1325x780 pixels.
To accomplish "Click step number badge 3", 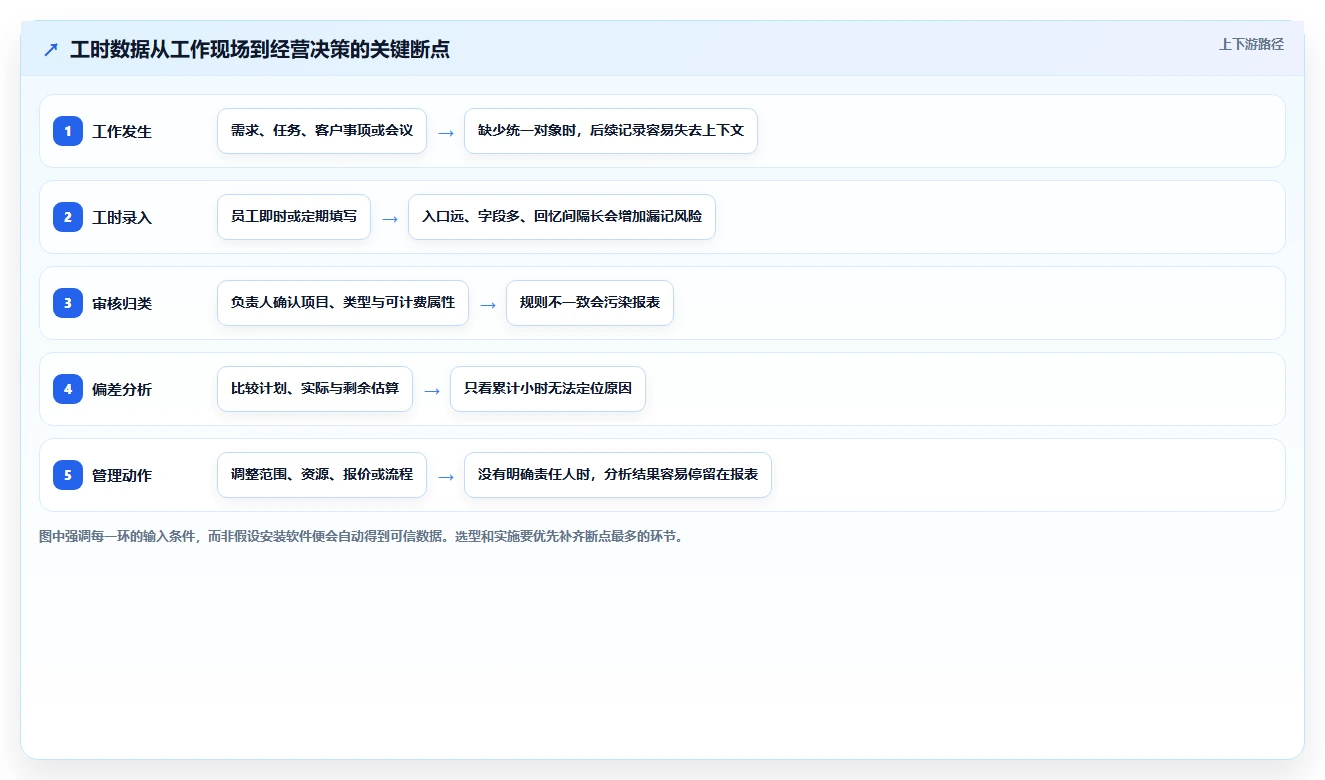I will [68, 303].
